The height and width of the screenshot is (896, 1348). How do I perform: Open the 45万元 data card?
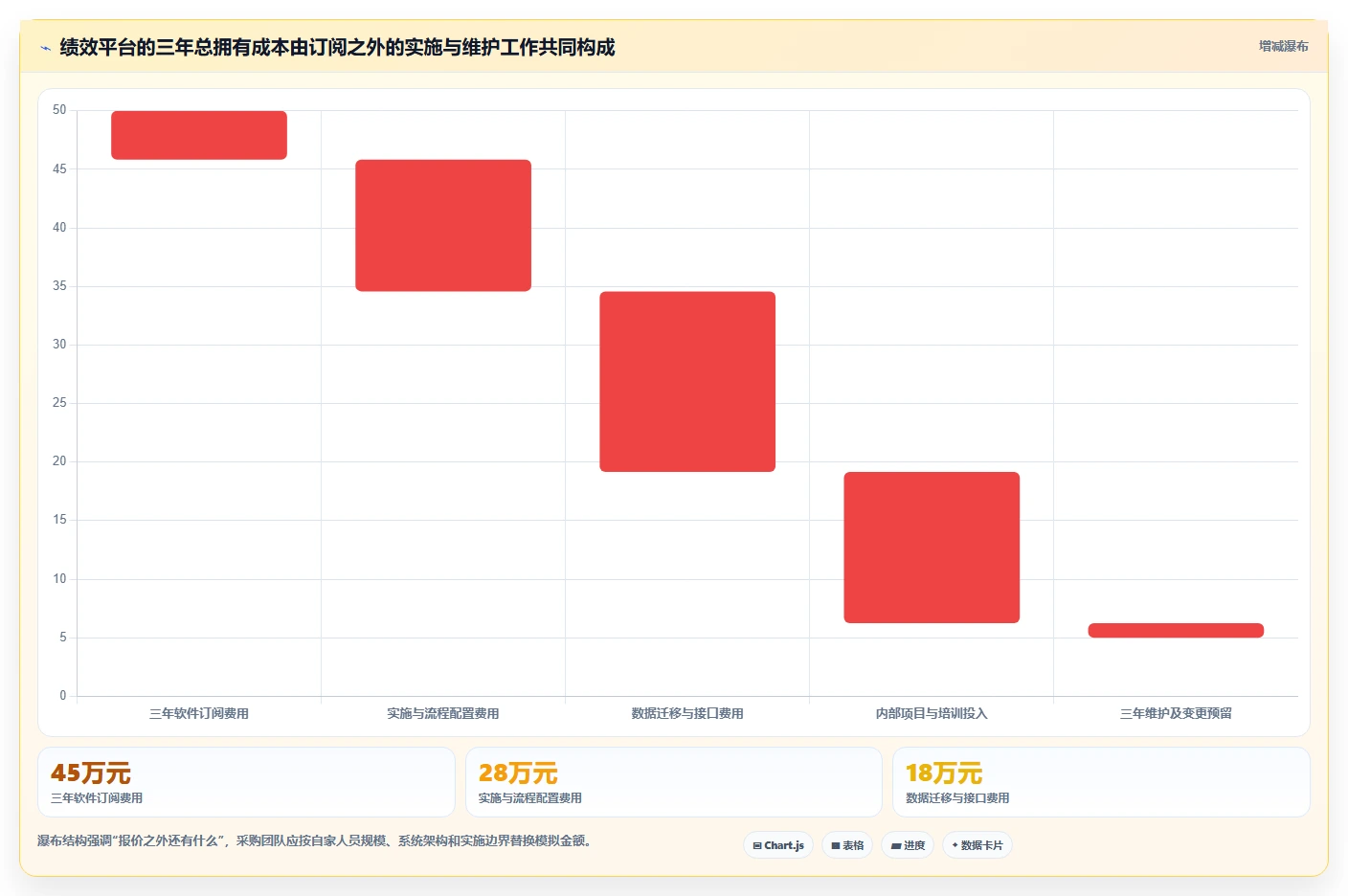tap(246, 782)
